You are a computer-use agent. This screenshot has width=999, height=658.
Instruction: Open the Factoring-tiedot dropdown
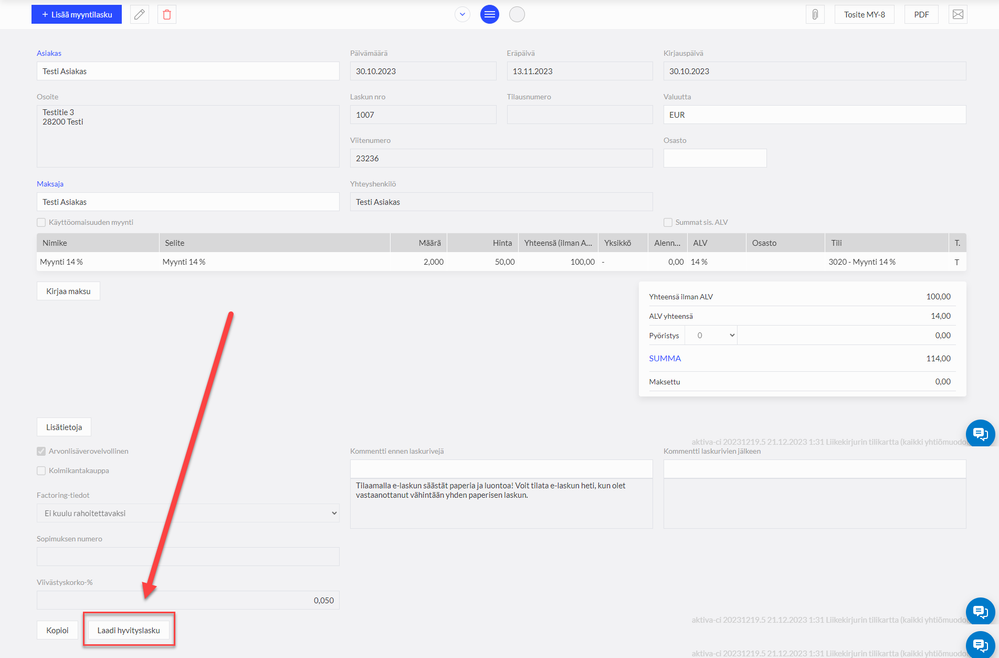(x=188, y=513)
